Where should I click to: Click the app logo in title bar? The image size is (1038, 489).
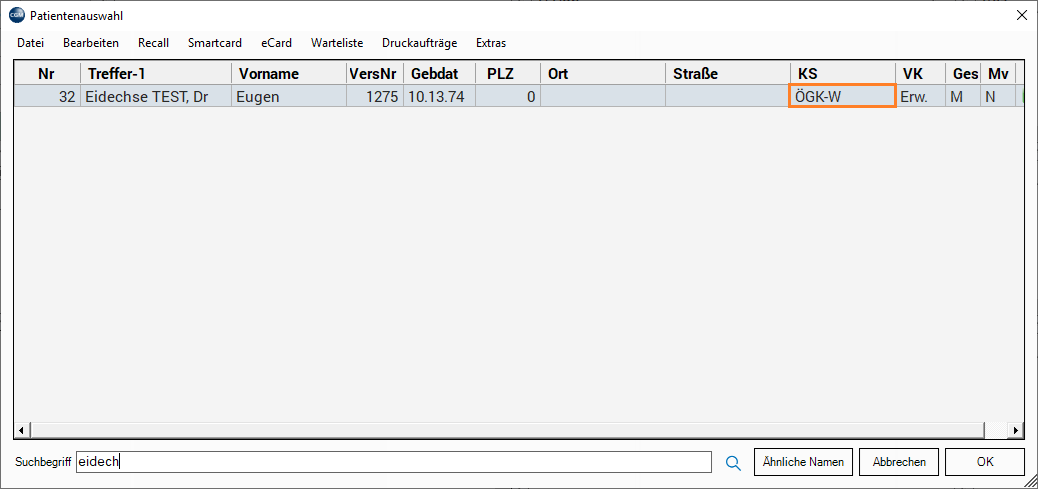16,15
